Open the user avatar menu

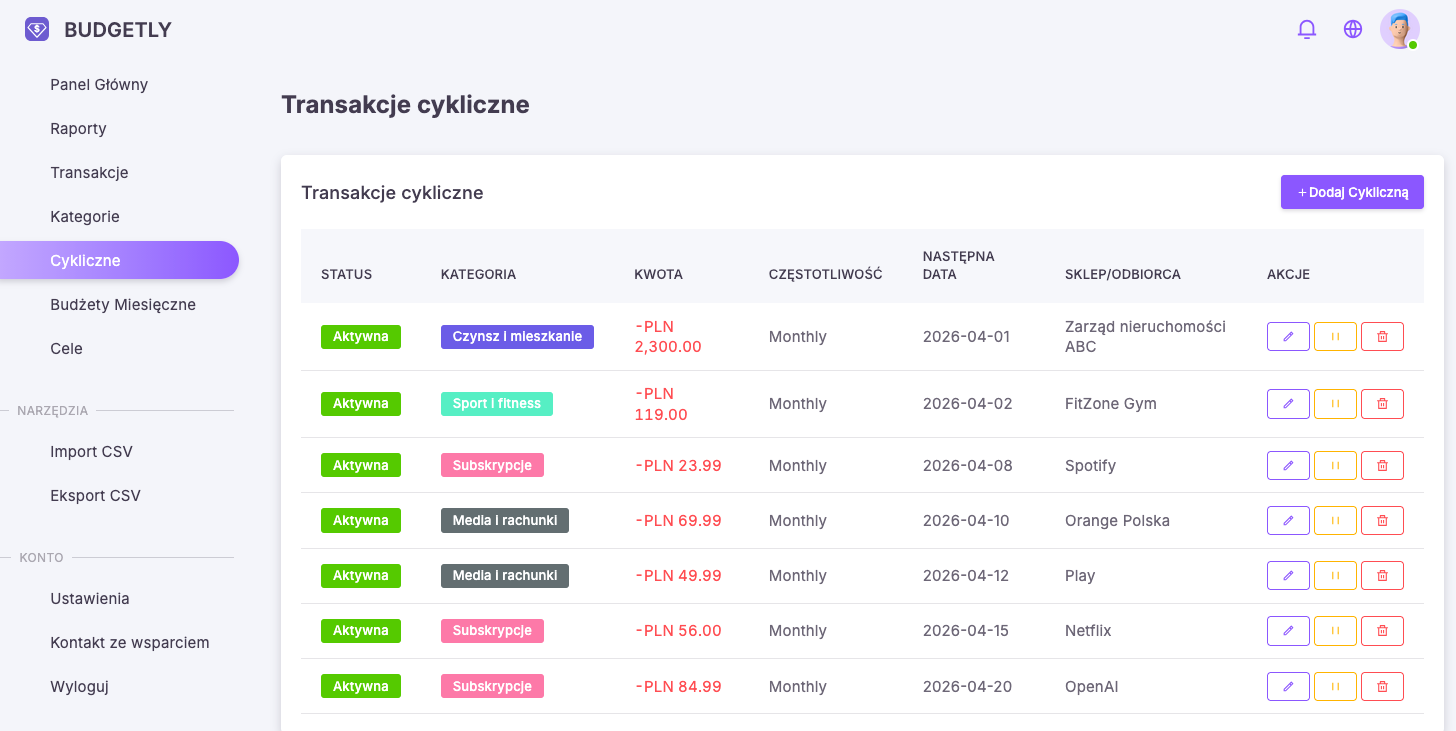pos(1400,30)
